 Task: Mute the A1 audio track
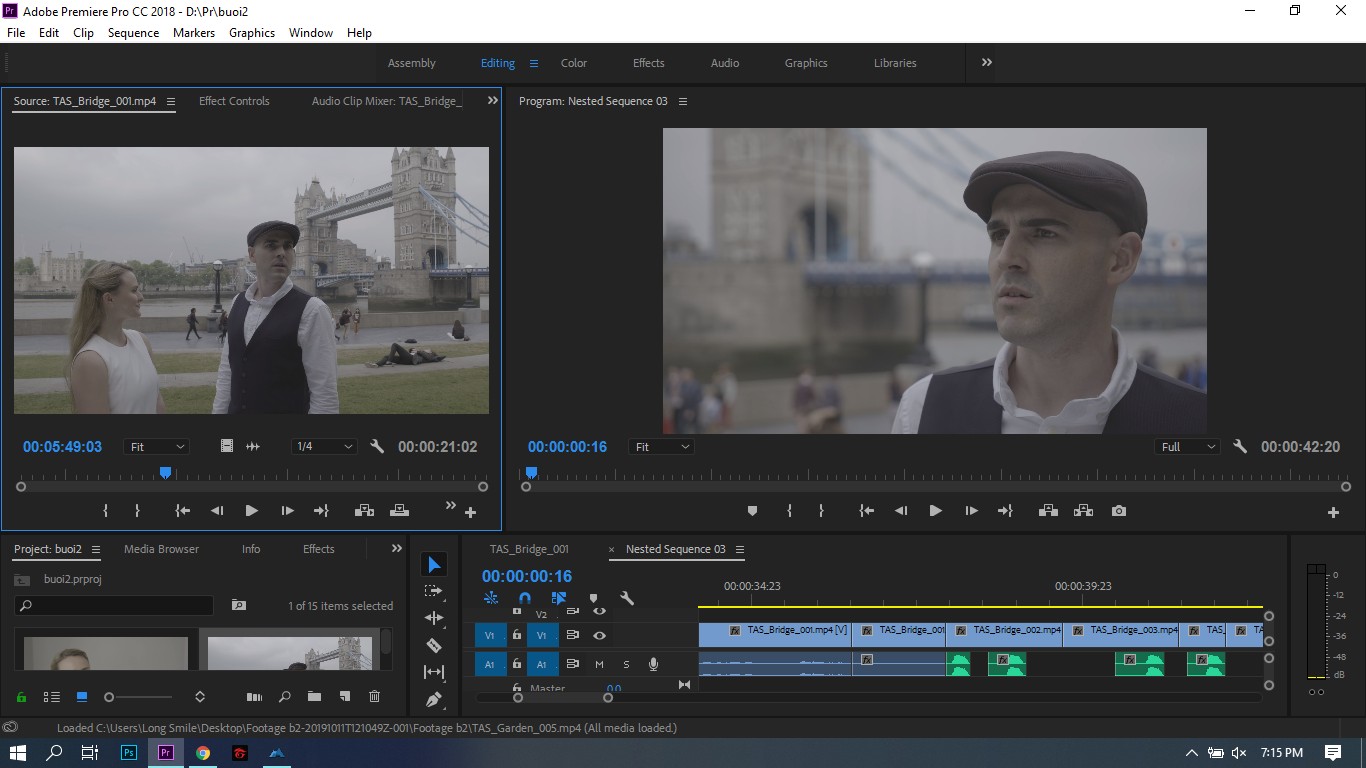pos(599,664)
